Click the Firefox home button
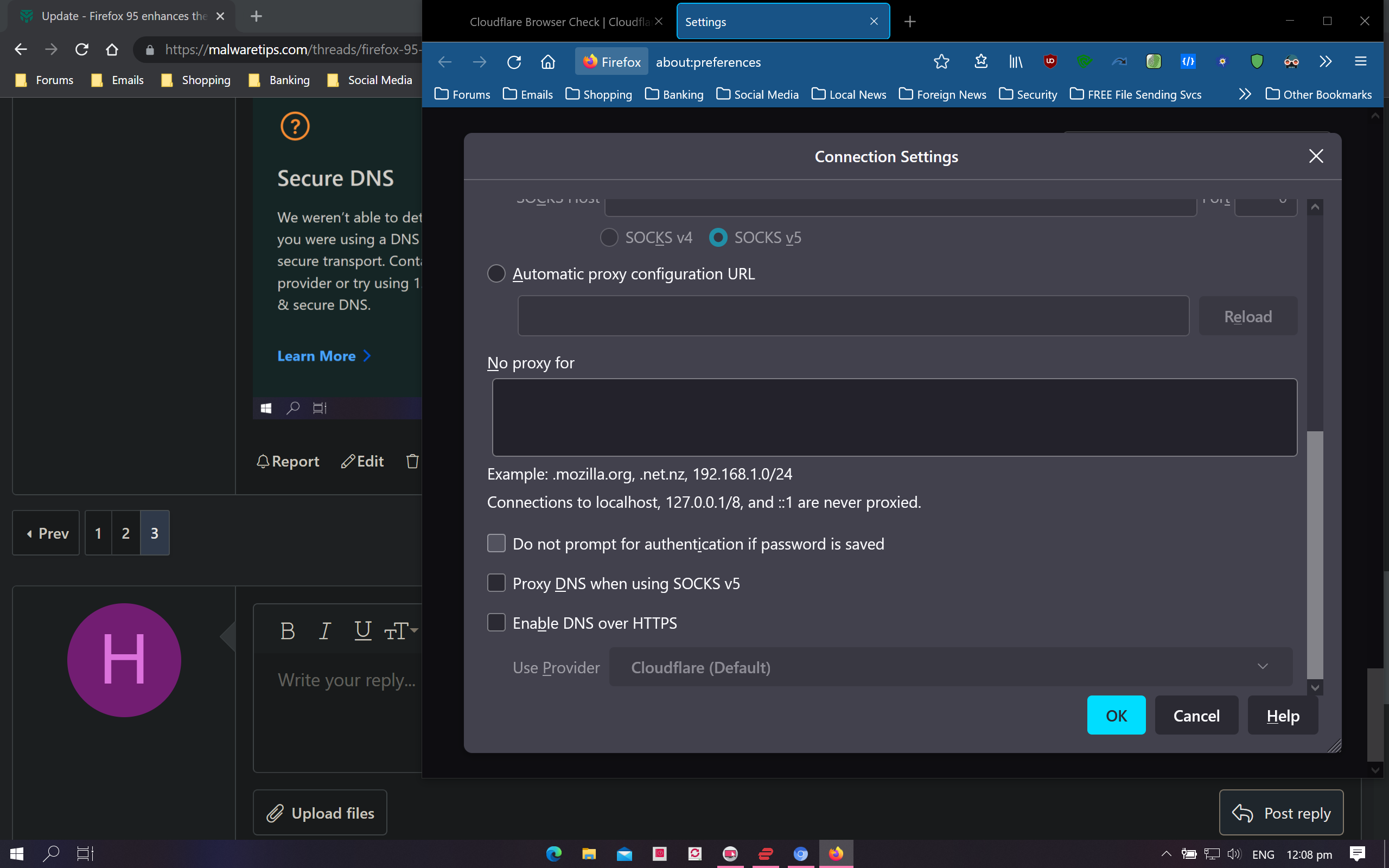The height and width of the screenshot is (868, 1389). point(548,61)
